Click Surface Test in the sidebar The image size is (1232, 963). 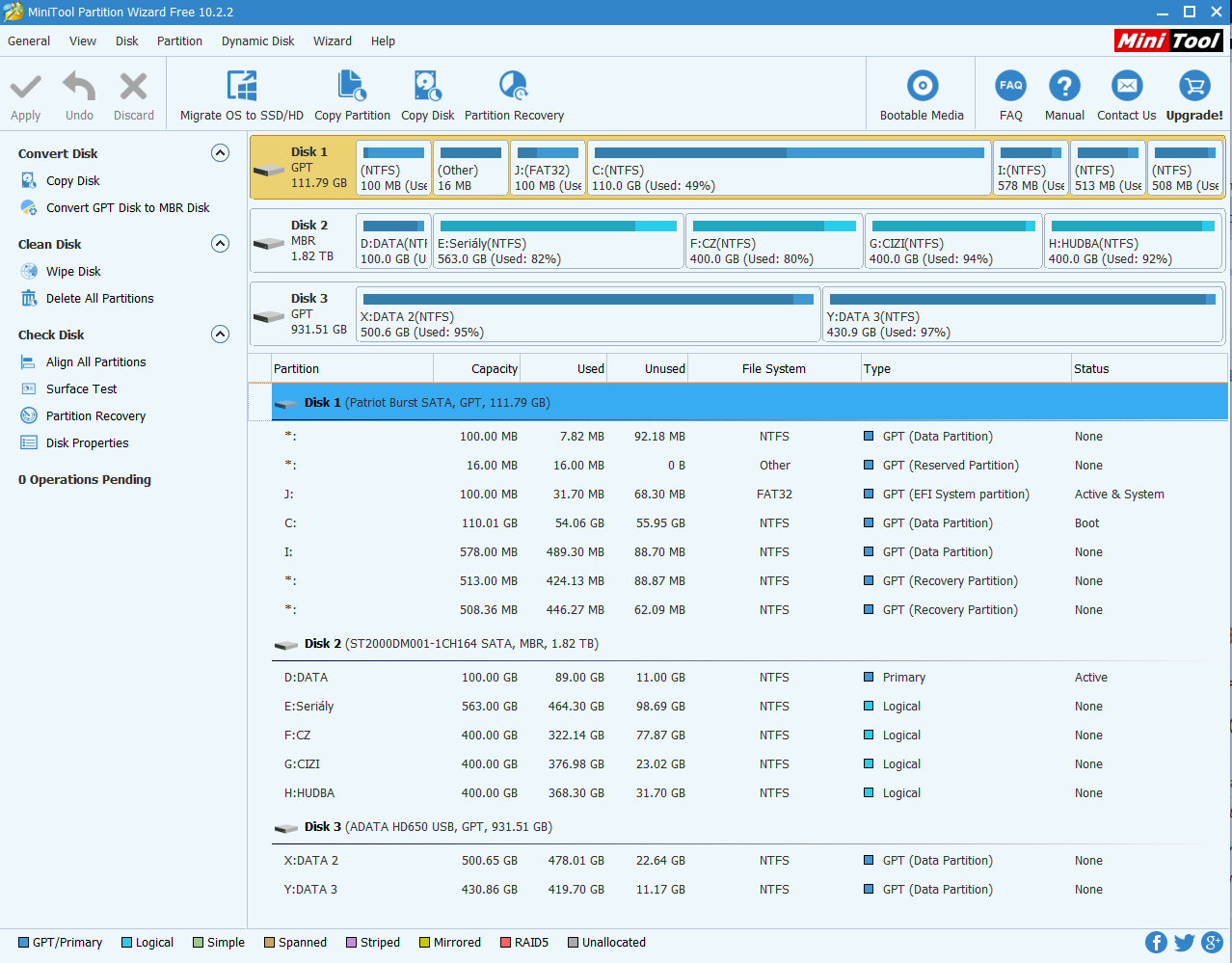pyautogui.click(x=81, y=389)
